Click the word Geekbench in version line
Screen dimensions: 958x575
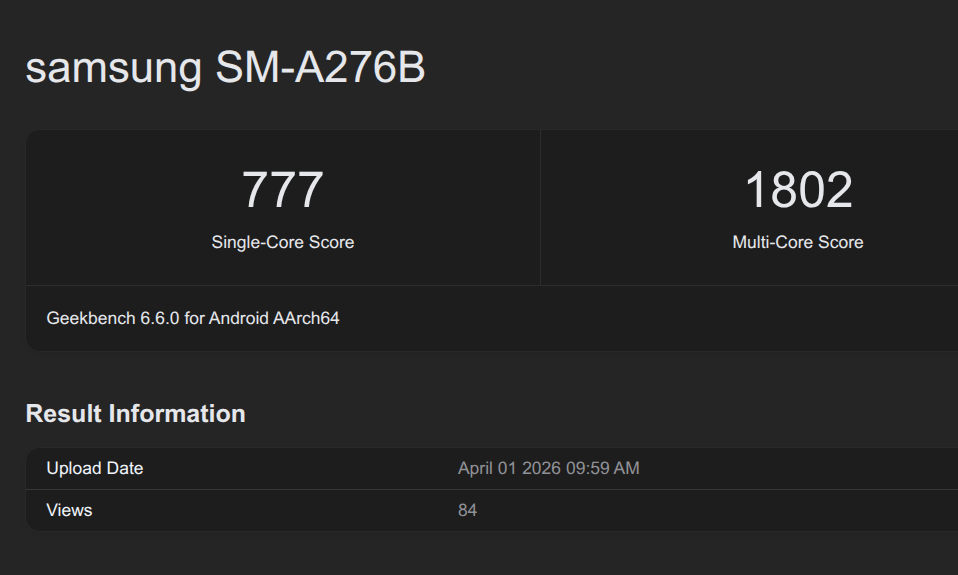click(86, 318)
